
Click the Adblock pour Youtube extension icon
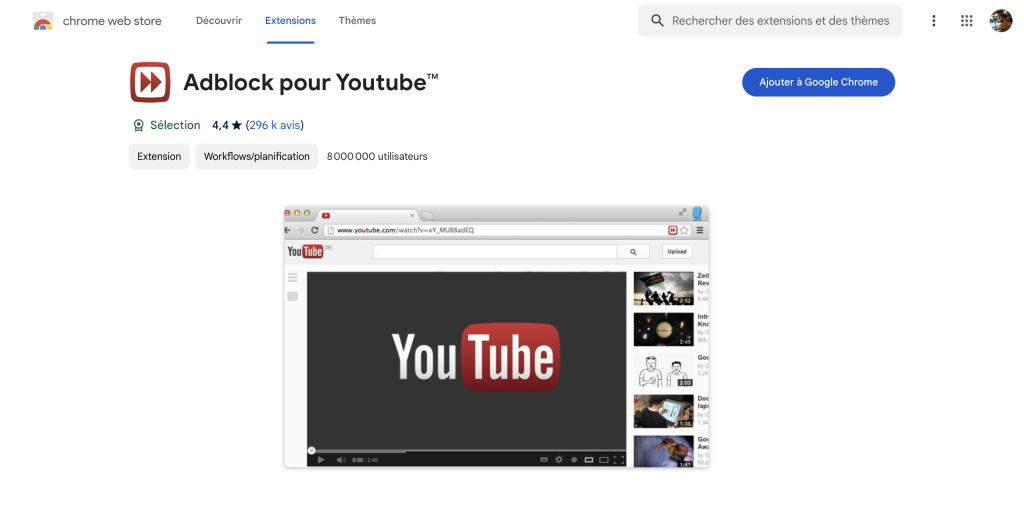tap(150, 82)
